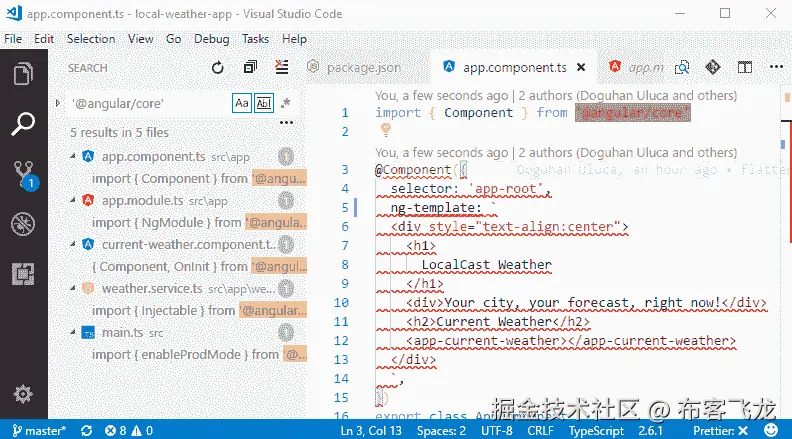This screenshot has height=439, width=792.
Task: Open the View menu
Action: coord(140,39)
